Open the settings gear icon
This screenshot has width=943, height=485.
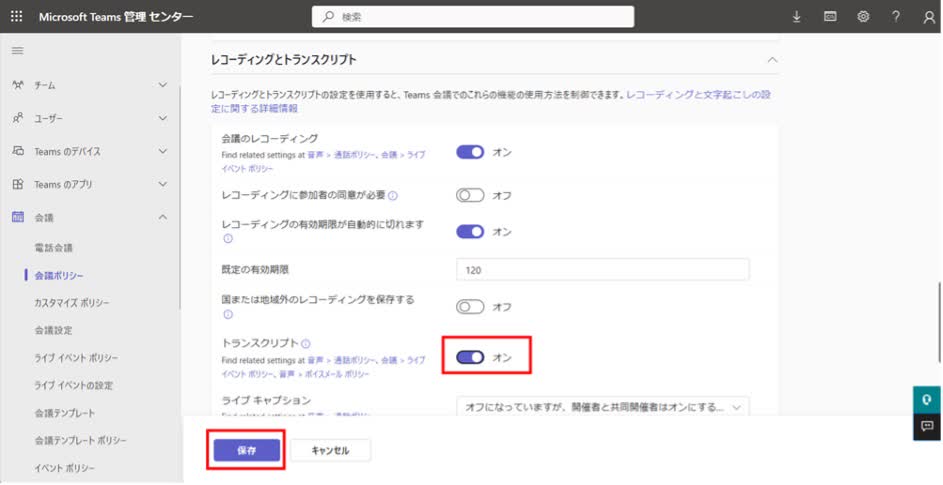pos(863,17)
